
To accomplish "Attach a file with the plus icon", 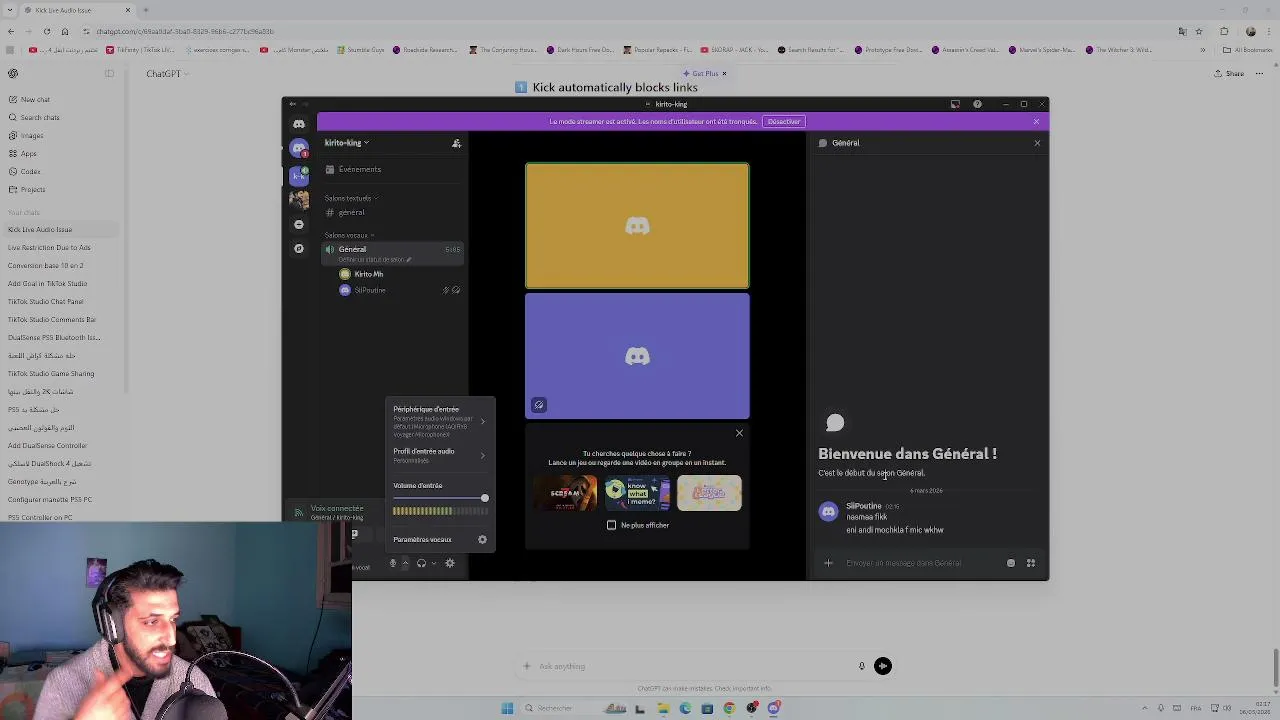I will point(828,563).
